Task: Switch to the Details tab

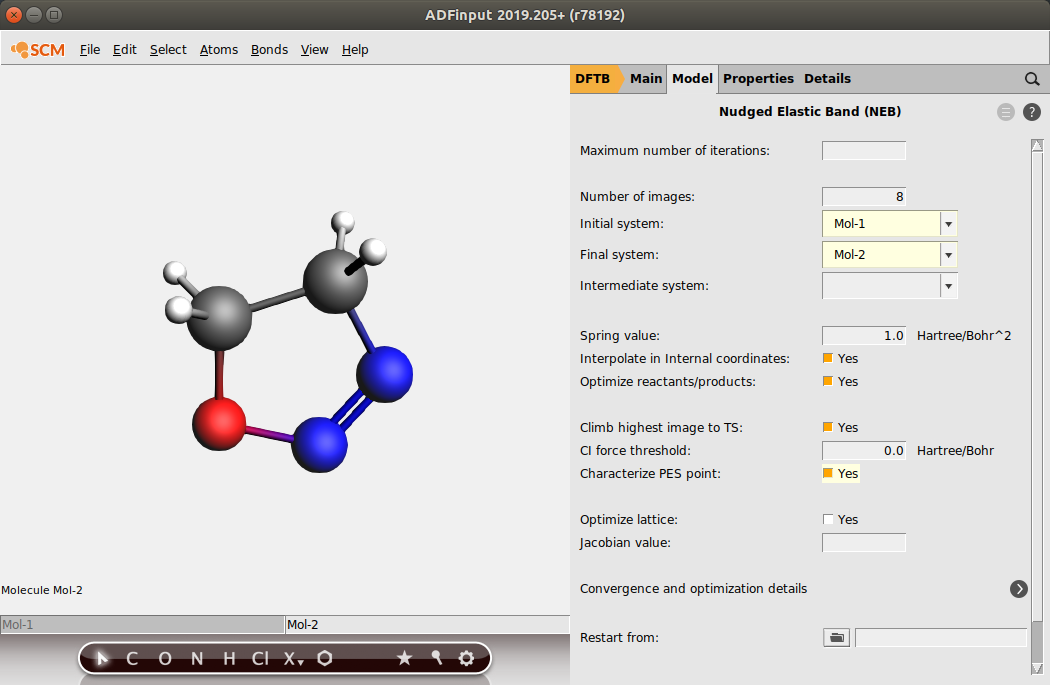Action: click(x=827, y=79)
